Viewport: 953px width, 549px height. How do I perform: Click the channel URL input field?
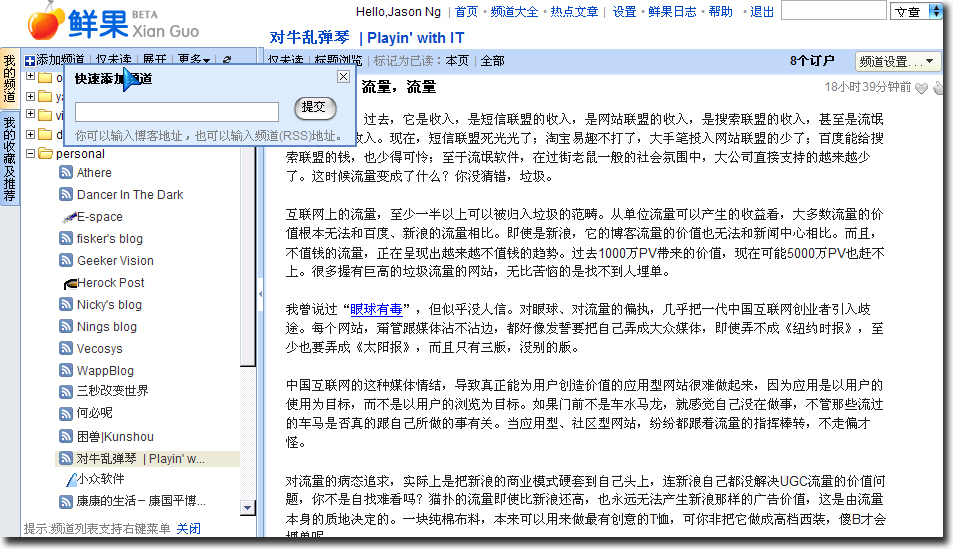(177, 112)
